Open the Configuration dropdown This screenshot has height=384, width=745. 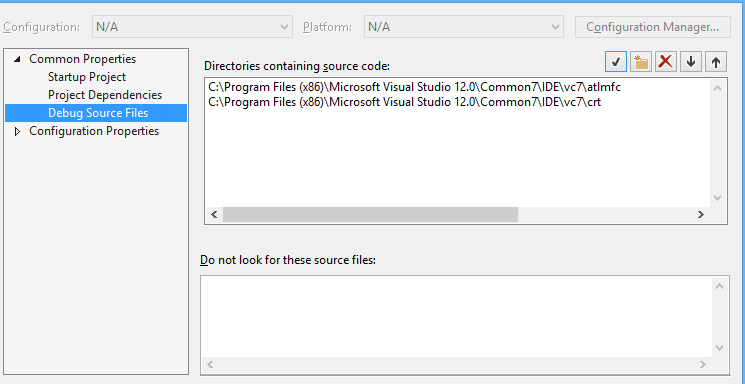[x=192, y=27]
